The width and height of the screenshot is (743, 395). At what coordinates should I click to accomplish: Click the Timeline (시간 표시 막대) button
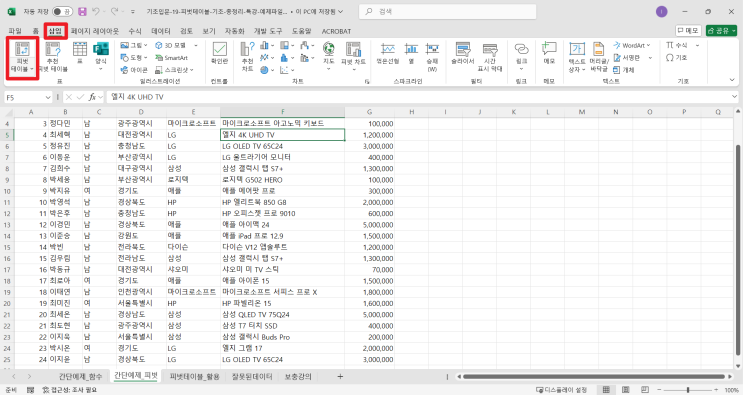(490, 57)
